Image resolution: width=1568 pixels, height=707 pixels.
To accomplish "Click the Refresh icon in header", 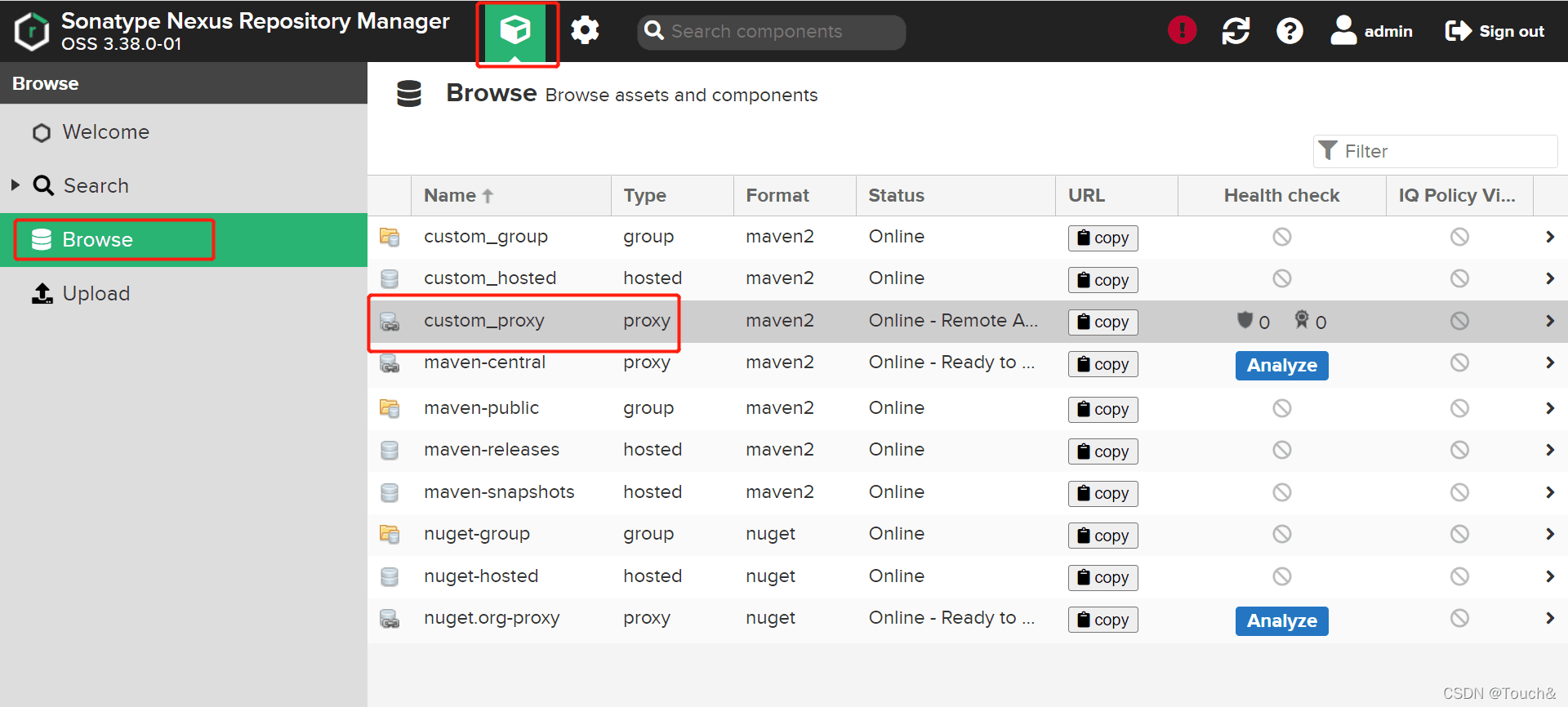I will pos(1236,31).
